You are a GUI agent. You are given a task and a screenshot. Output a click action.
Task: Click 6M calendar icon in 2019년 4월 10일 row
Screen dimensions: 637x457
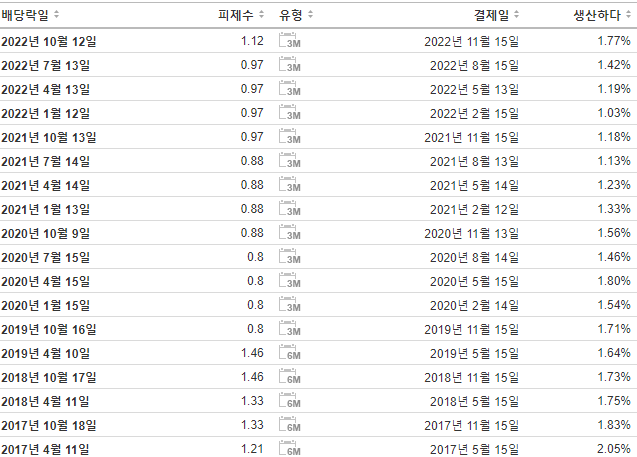(x=290, y=352)
